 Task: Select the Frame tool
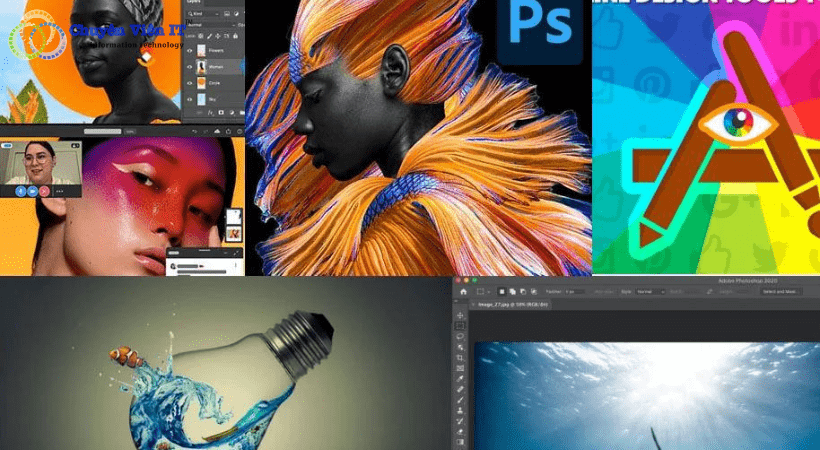[x=460, y=368]
